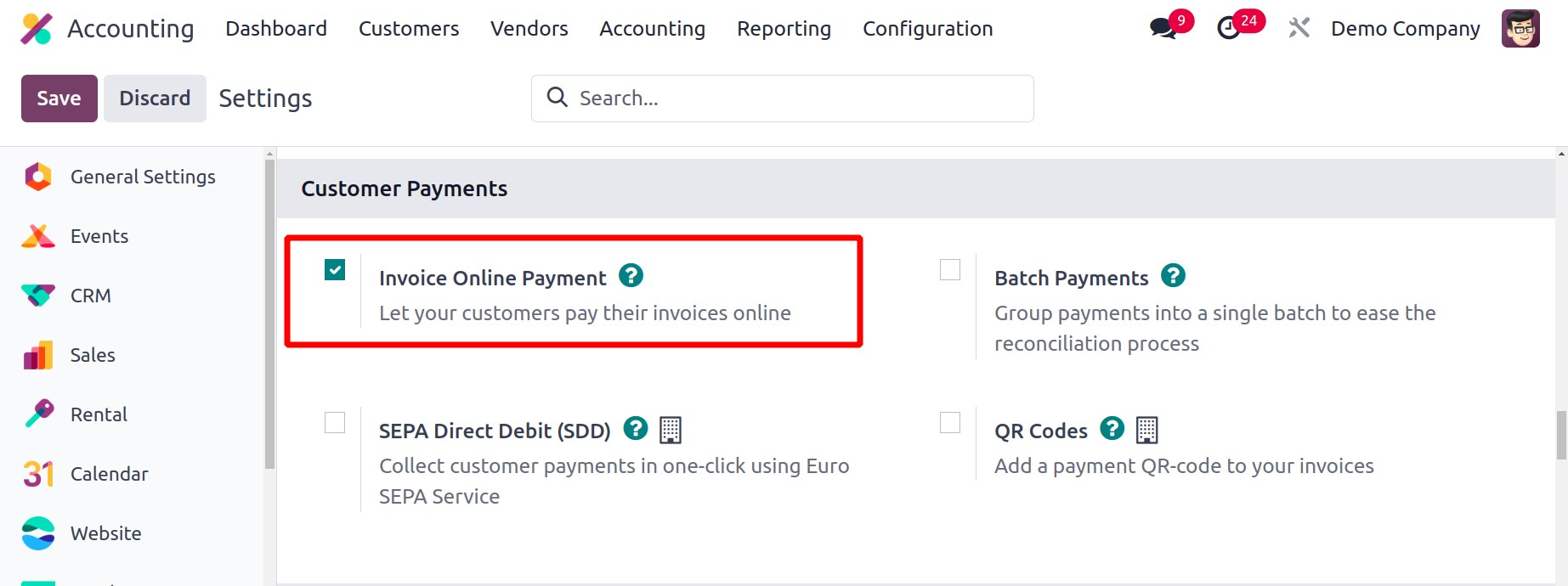Open the chat messages icon

click(x=1163, y=29)
